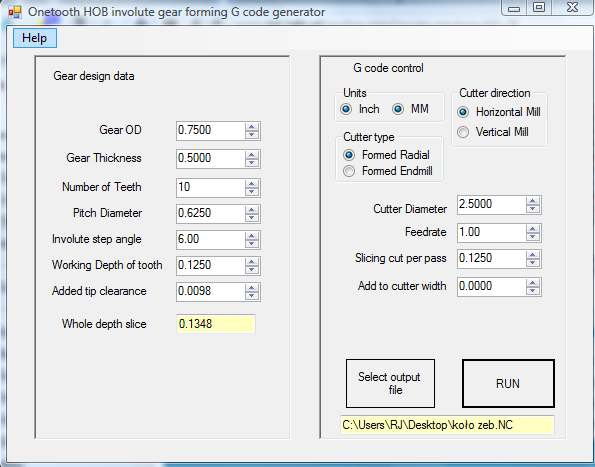Screen dimensions: 595x467
Task: Decrease Number of Teeth with down arrow
Action: click(x=252, y=192)
